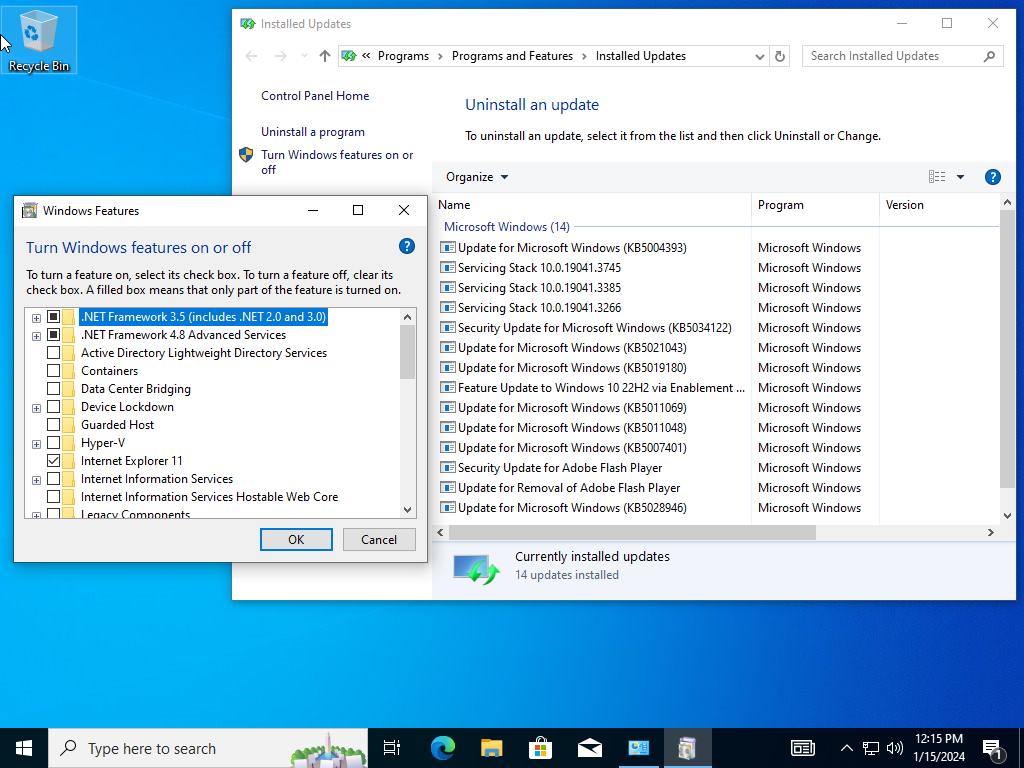Screen dimensions: 1024x768
Task: Open the Windows Start menu
Action: click(x=24, y=748)
